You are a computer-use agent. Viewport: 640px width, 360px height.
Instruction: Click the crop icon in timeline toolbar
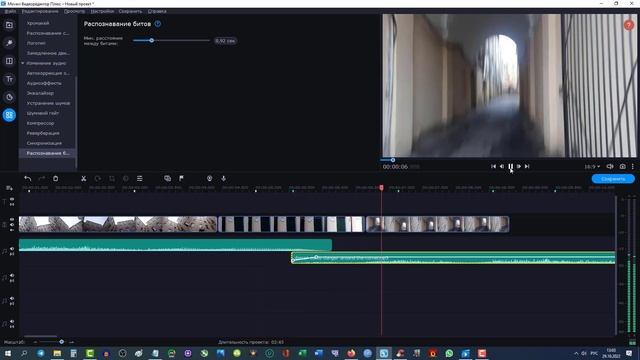click(x=112, y=178)
